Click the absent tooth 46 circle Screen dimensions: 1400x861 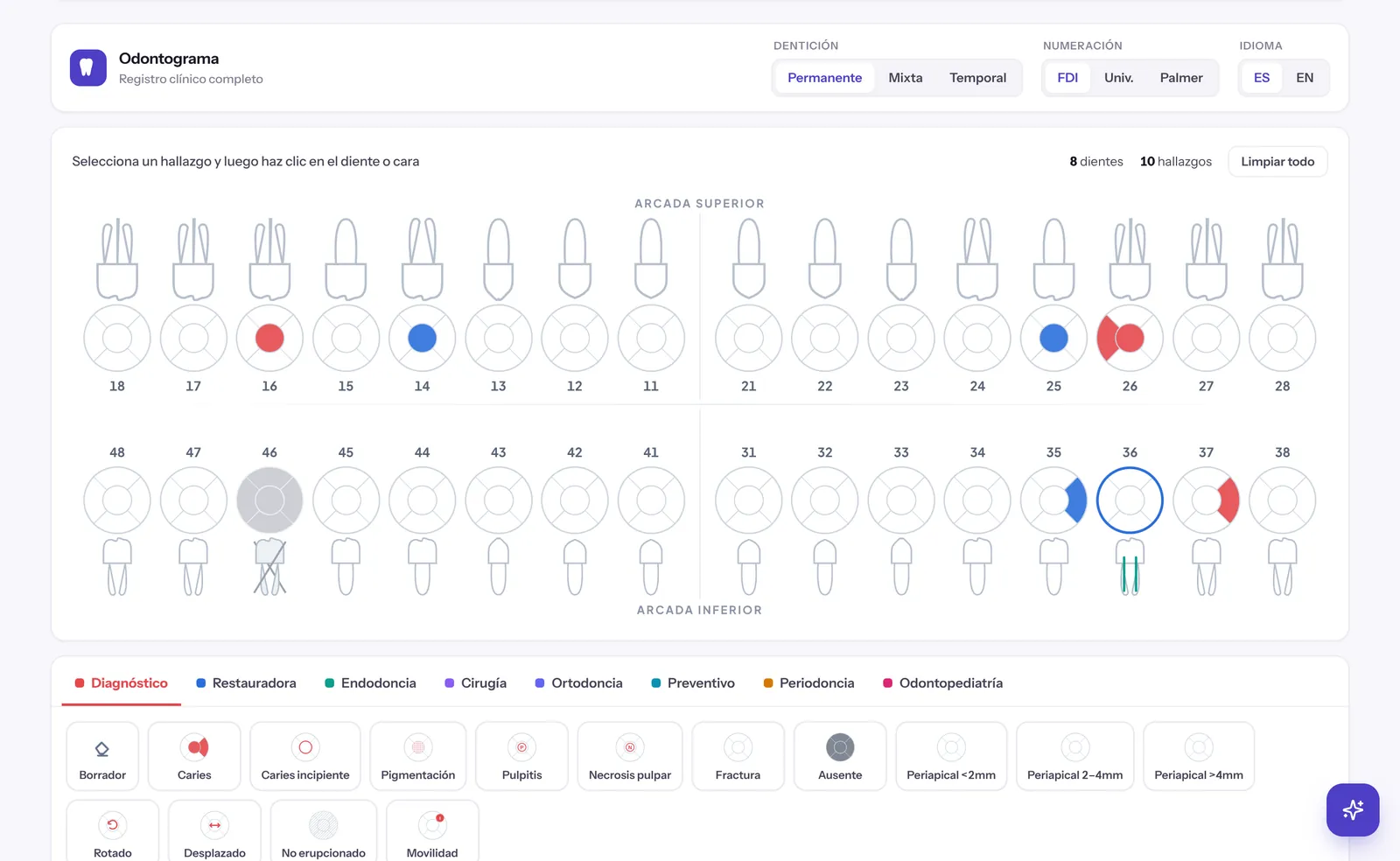[269, 500]
